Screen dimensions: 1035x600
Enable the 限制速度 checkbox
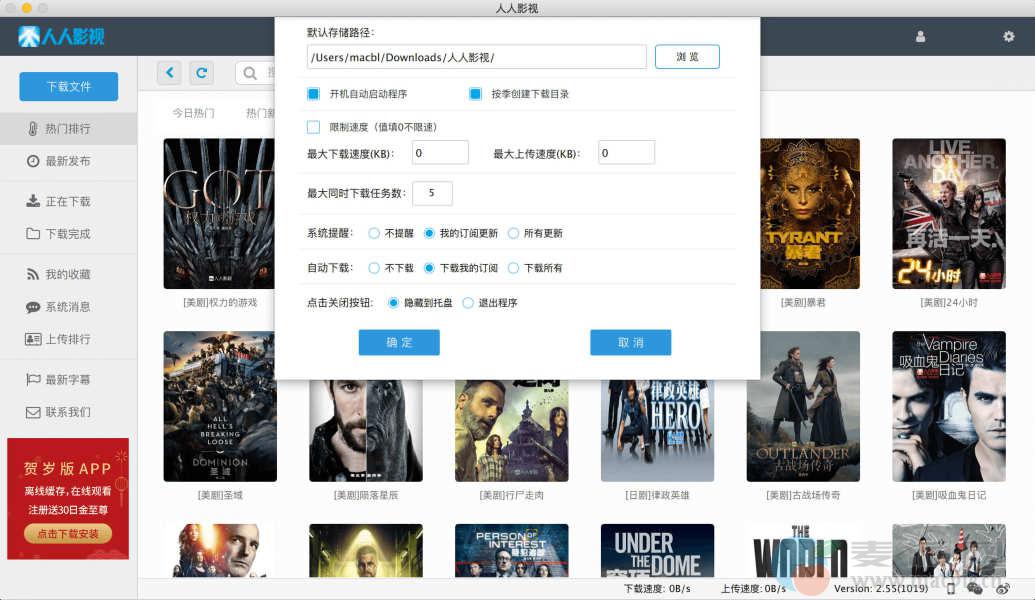[x=313, y=127]
